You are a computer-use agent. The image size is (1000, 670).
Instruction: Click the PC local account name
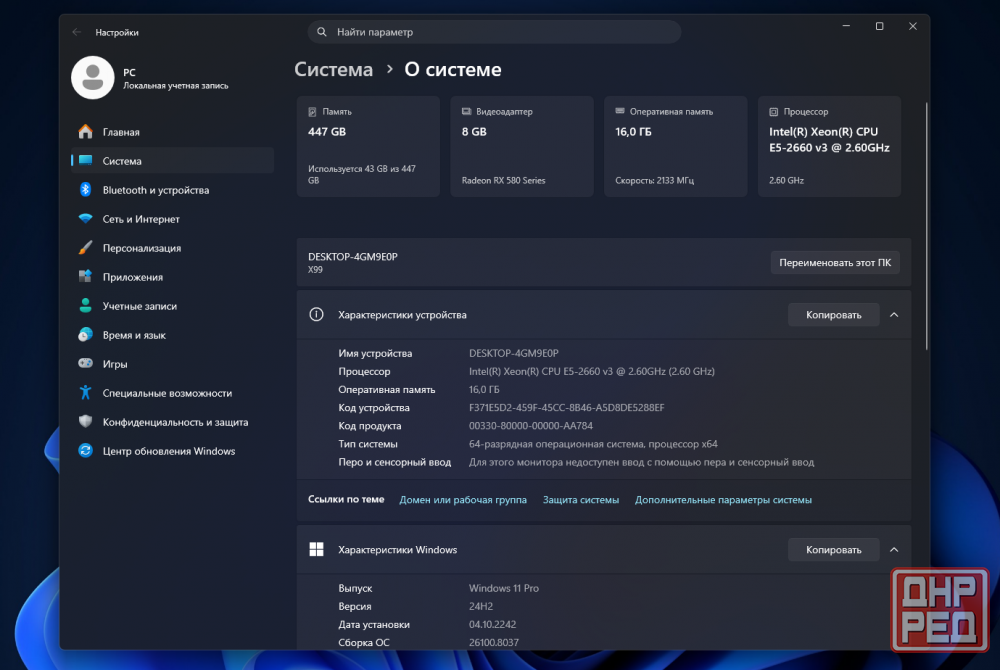(x=129, y=73)
